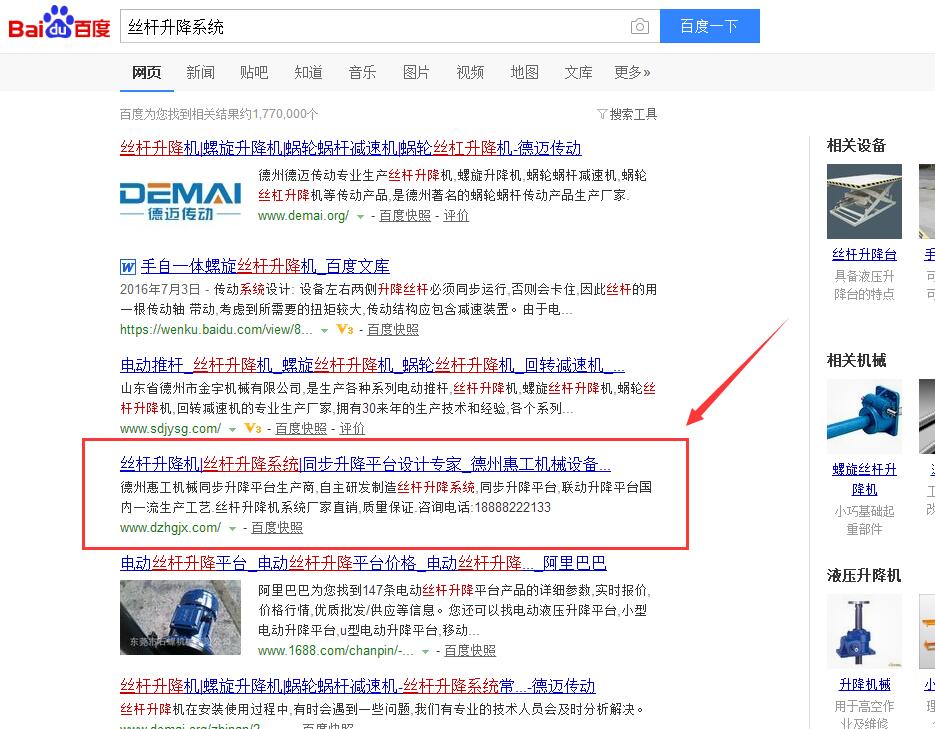
Task: Expand the dropdown arrow after www.dzhgjx.com
Action: [x=232, y=528]
